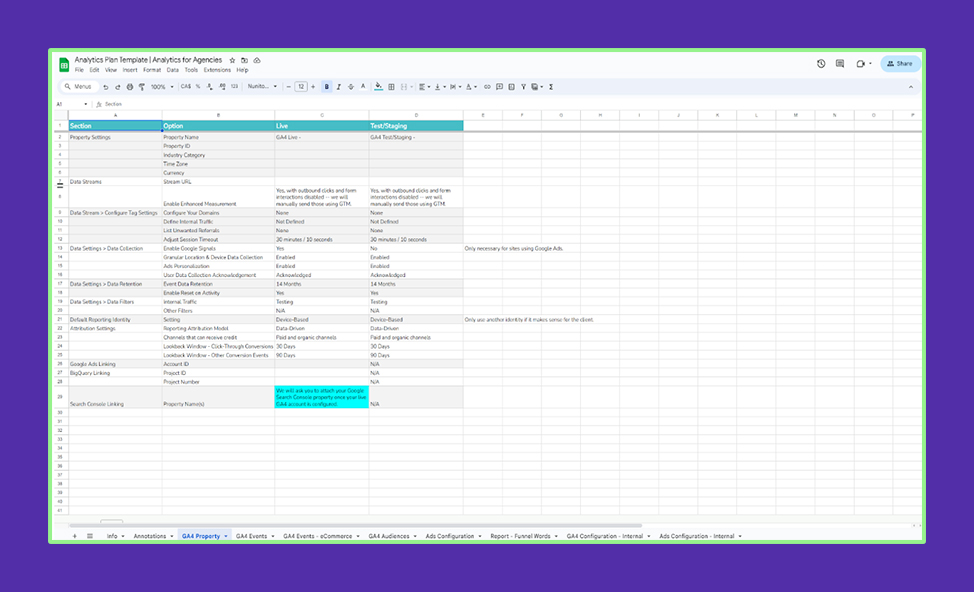The height and width of the screenshot is (592, 974).
Task: Toggle italic formatting
Action: click(x=339, y=87)
